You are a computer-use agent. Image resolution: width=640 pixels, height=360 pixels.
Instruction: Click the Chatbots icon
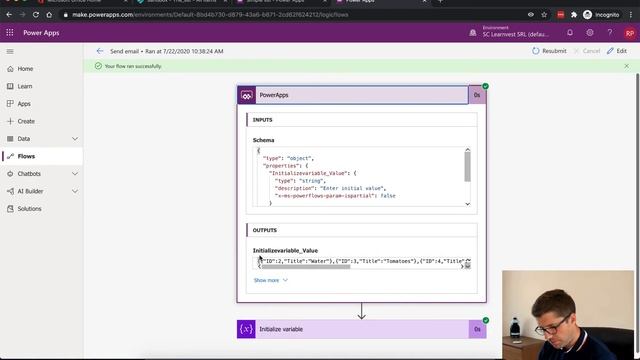click(10, 174)
